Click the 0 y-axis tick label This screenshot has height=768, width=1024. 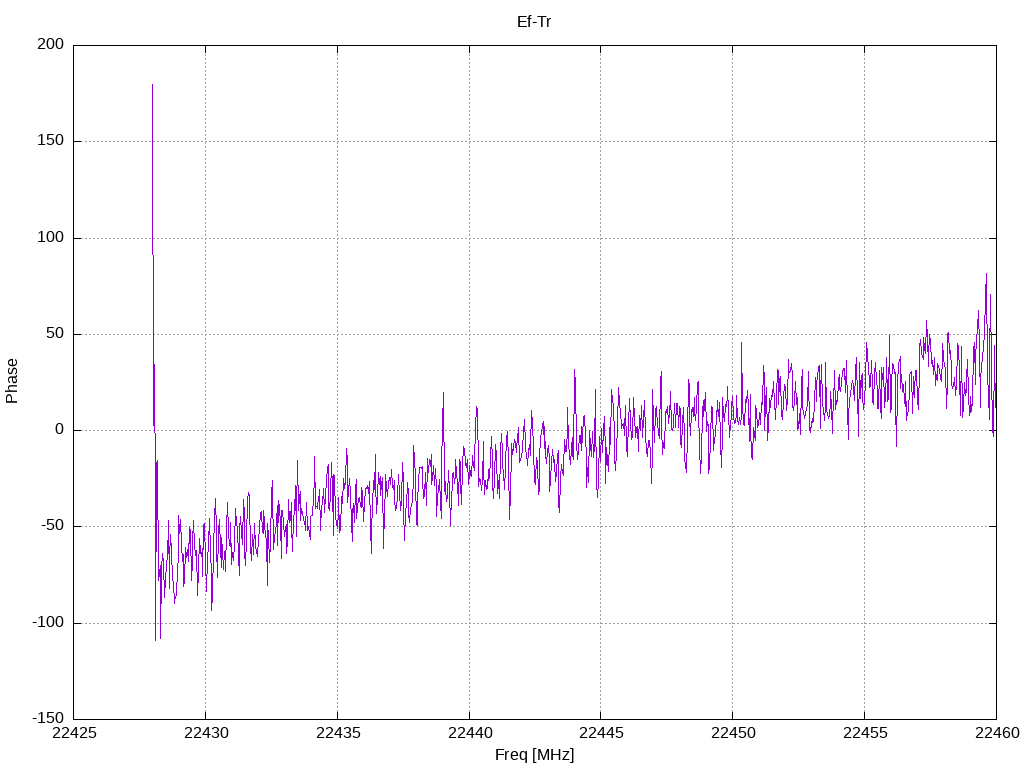(59, 430)
